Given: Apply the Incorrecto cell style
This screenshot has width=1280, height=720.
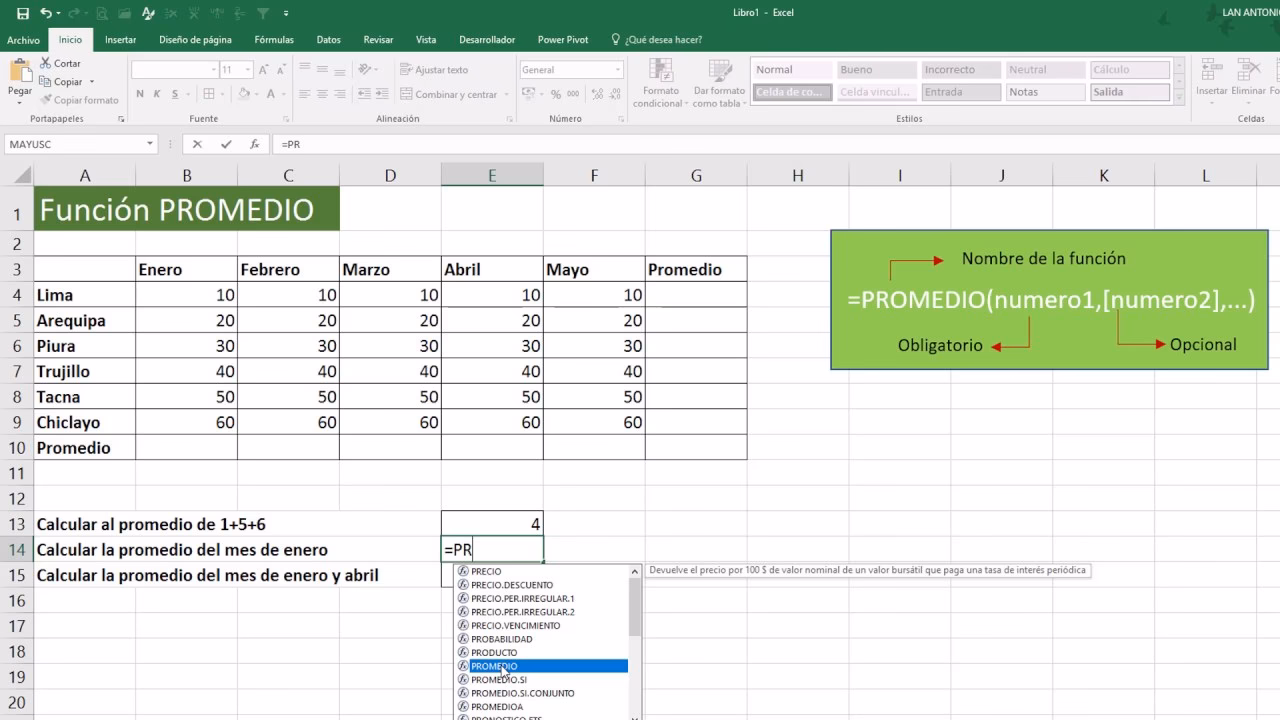Looking at the screenshot, I should point(960,69).
